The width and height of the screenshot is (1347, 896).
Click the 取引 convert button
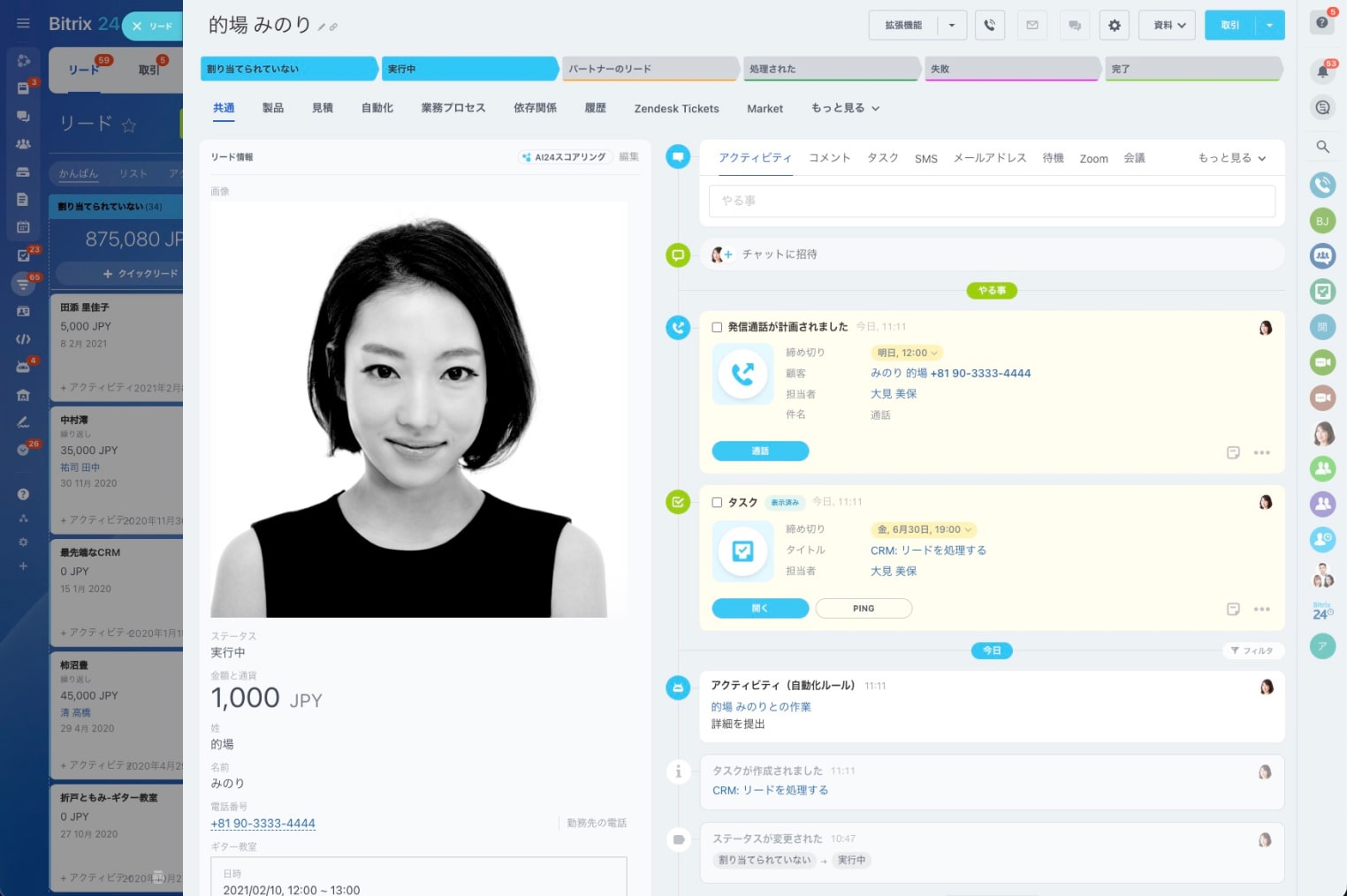(1230, 26)
